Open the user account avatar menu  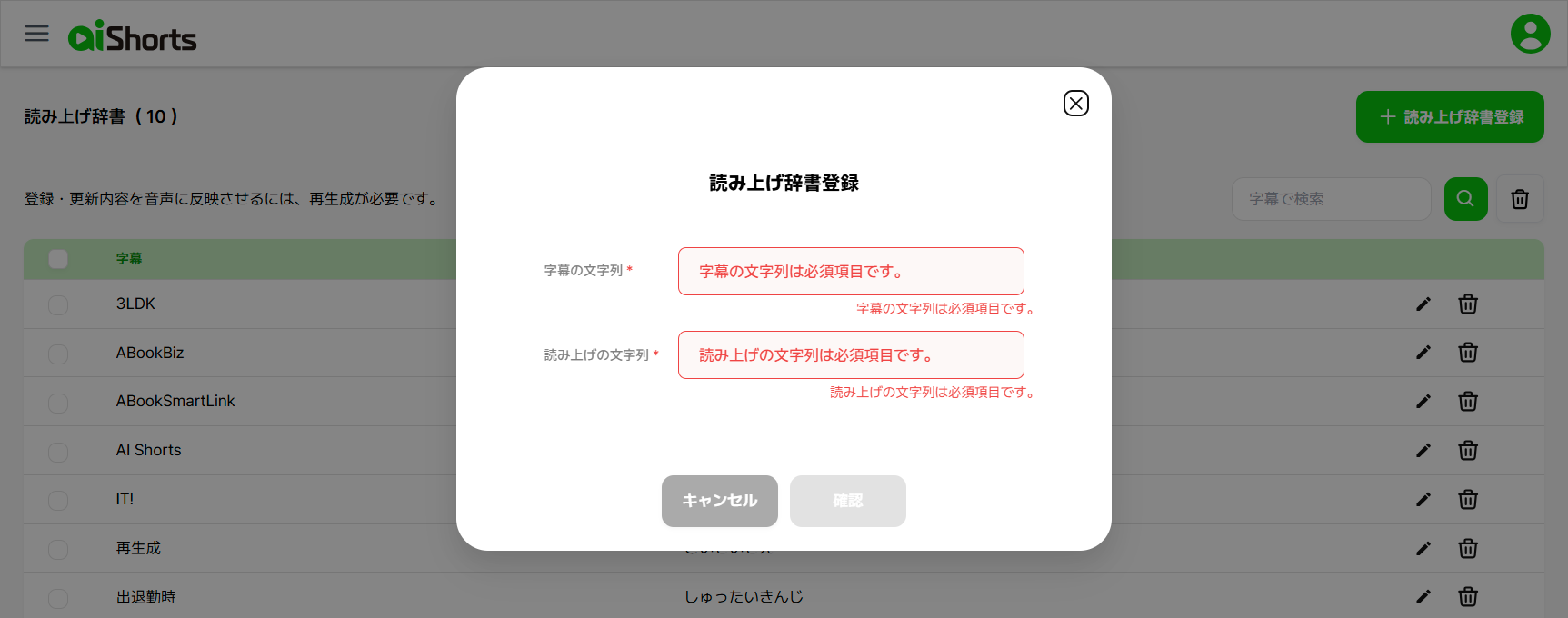tap(1530, 34)
